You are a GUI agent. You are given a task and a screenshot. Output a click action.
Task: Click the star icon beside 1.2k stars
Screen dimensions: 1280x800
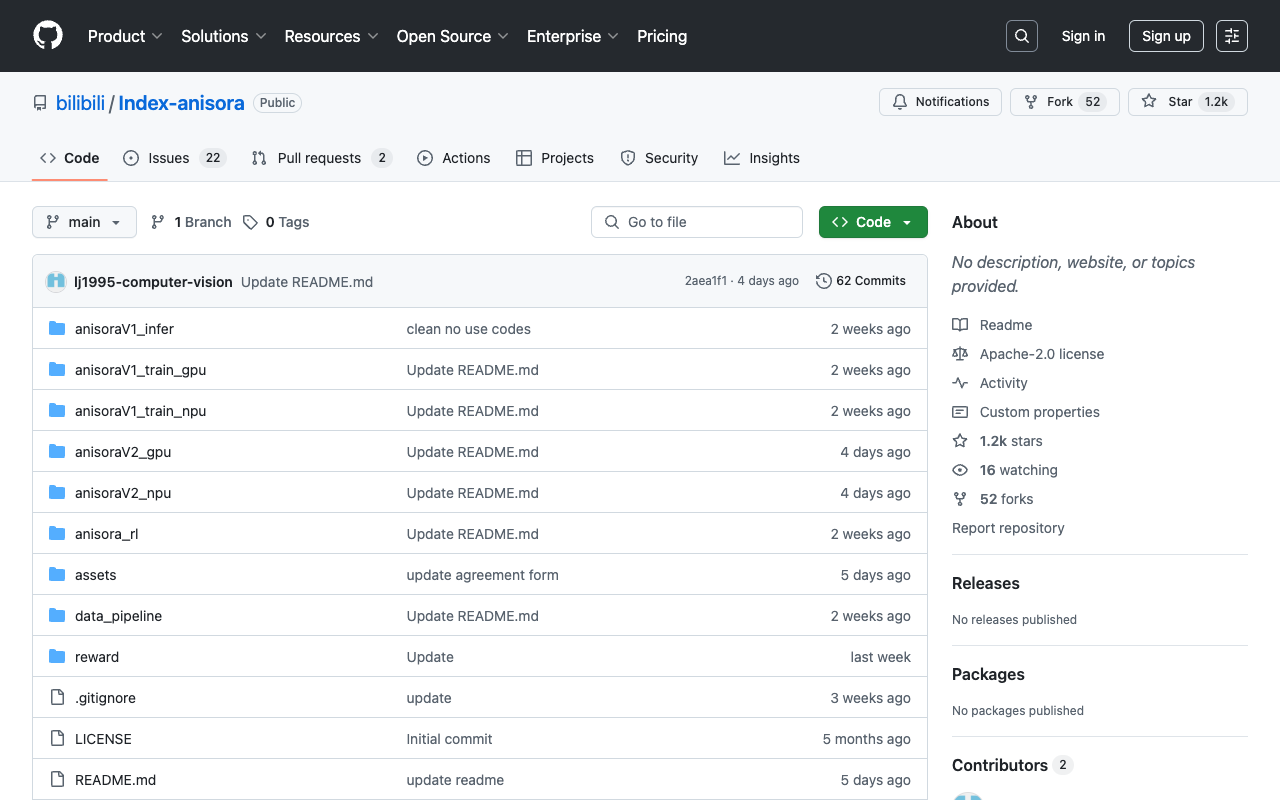960,441
